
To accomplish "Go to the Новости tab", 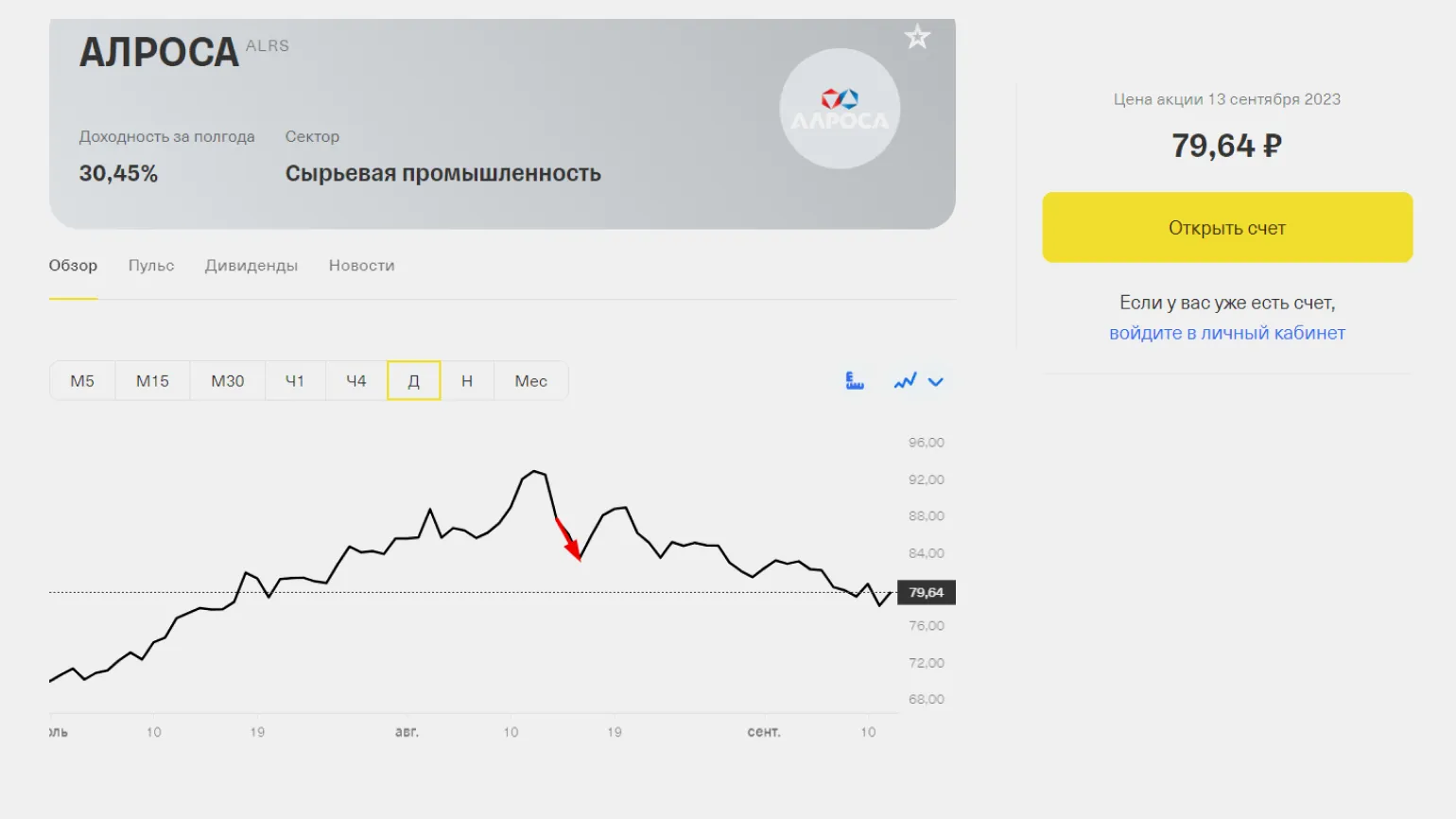I will (x=361, y=266).
